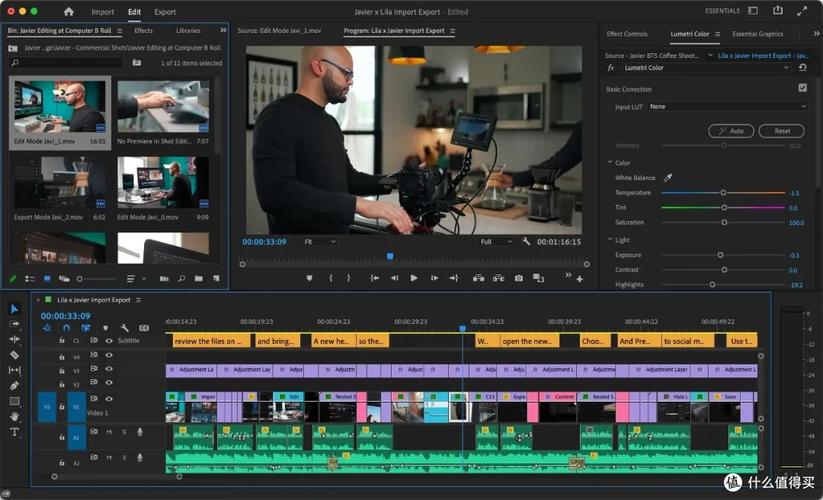Viewport: 823px width, 500px height.
Task: Open the Fit zoom level dropdown
Action: [x=320, y=241]
